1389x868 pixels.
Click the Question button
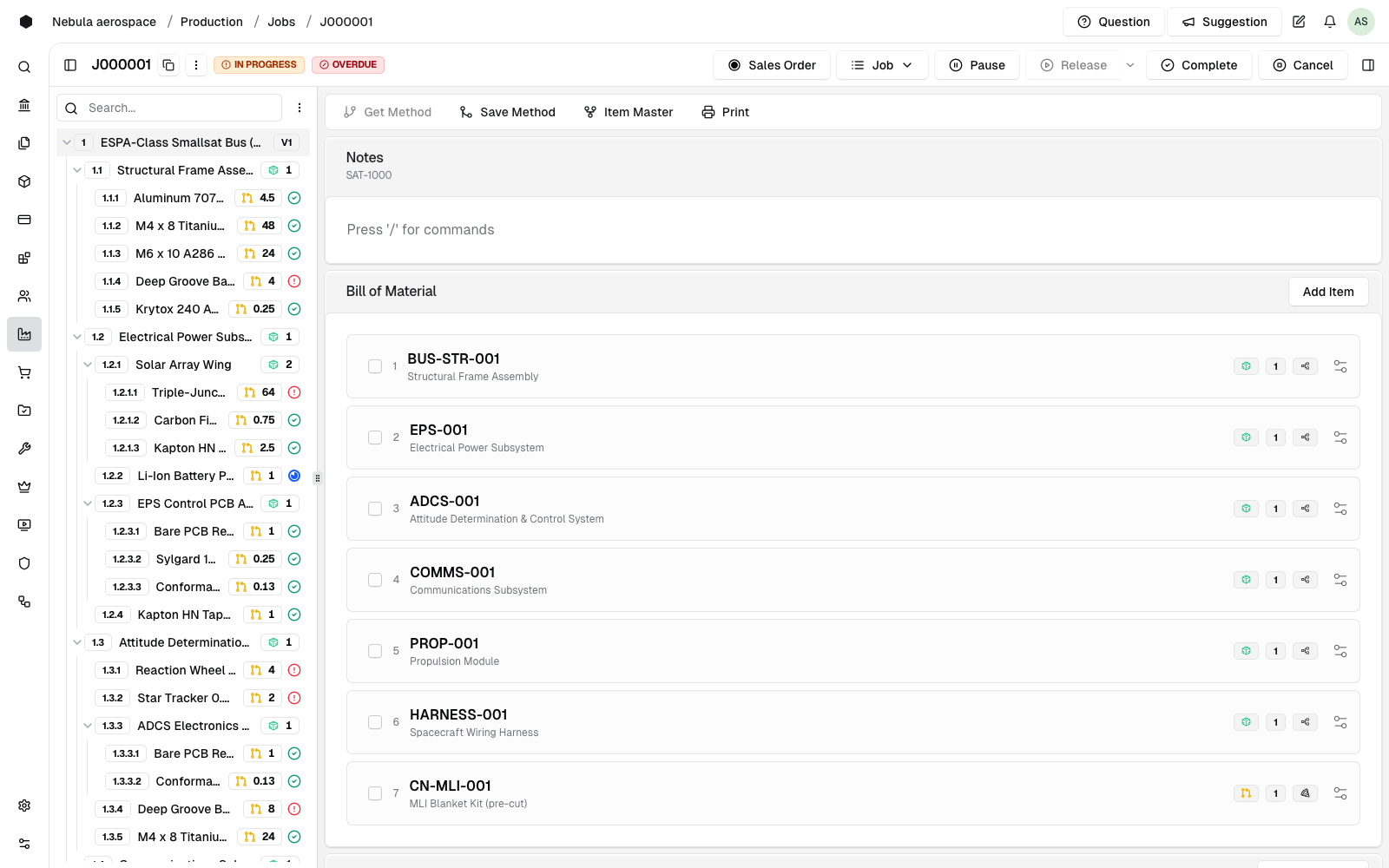pyautogui.click(x=1114, y=22)
